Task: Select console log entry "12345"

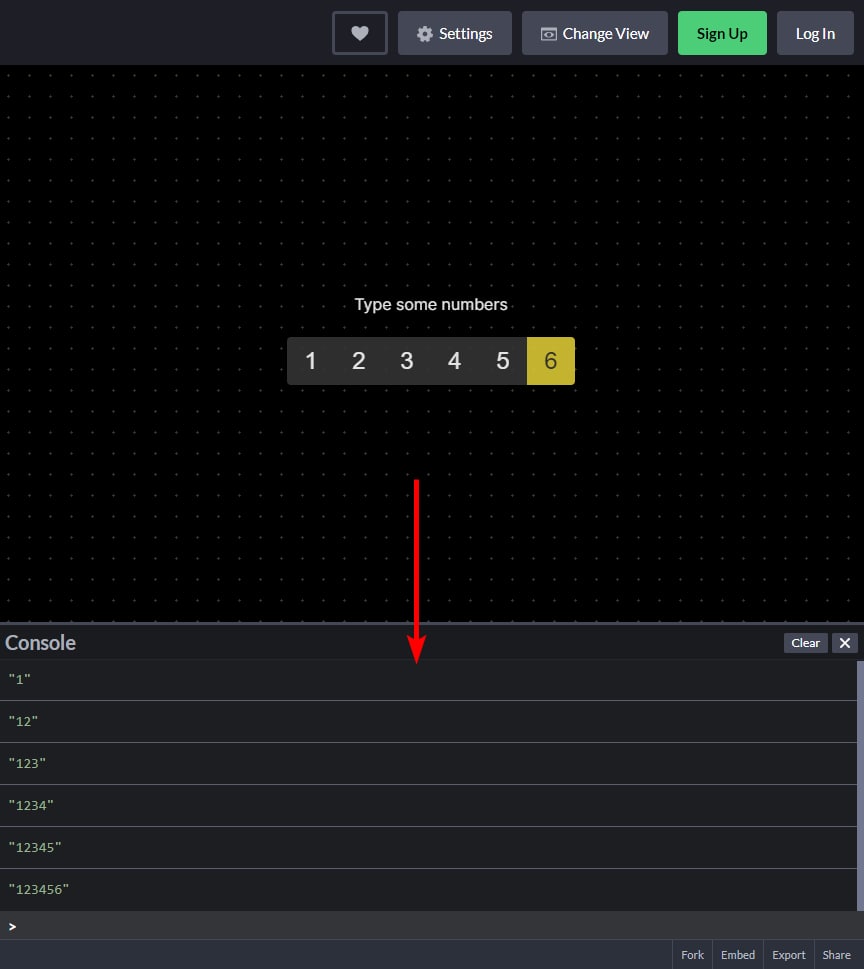Action: tap(428, 848)
